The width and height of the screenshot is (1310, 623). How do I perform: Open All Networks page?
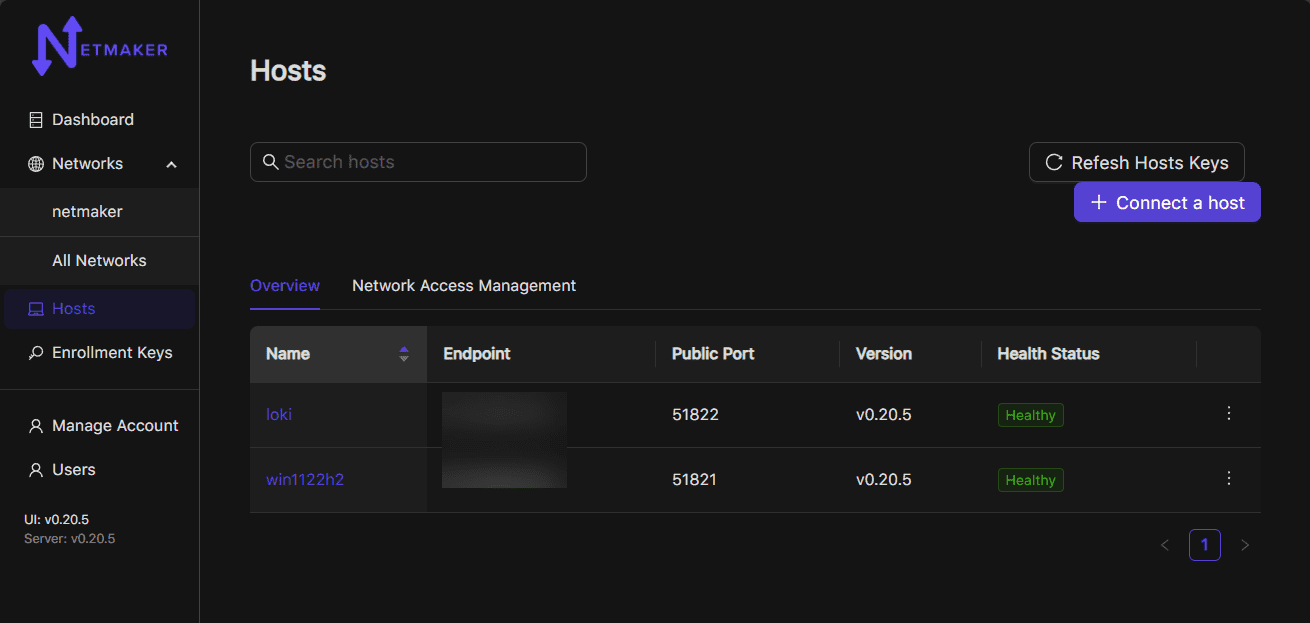(x=99, y=261)
